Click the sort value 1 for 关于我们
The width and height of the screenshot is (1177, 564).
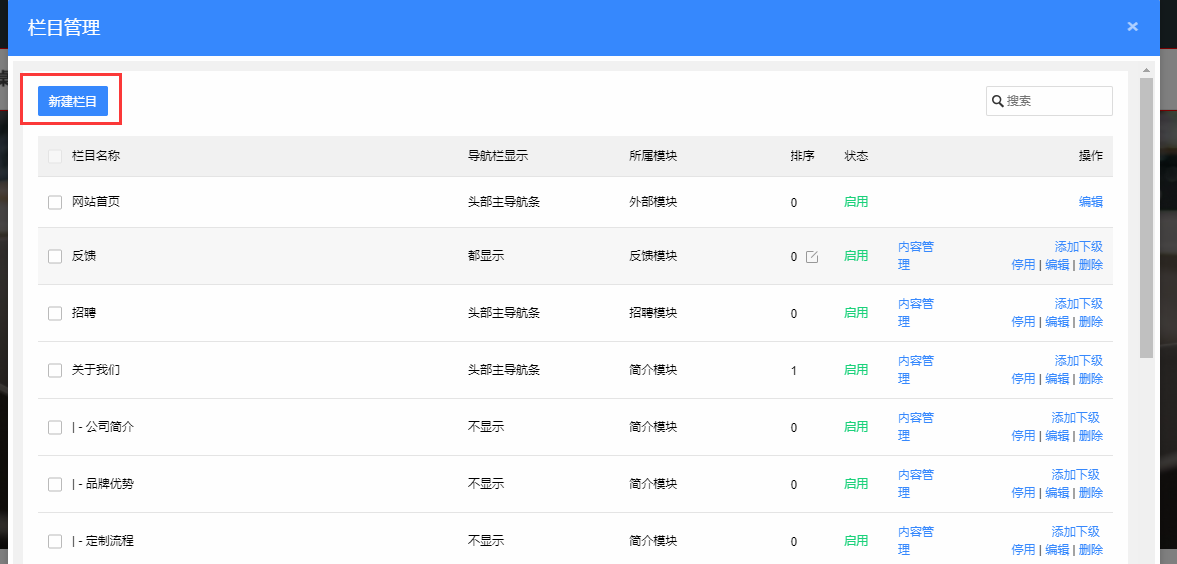[x=793, y=371]
